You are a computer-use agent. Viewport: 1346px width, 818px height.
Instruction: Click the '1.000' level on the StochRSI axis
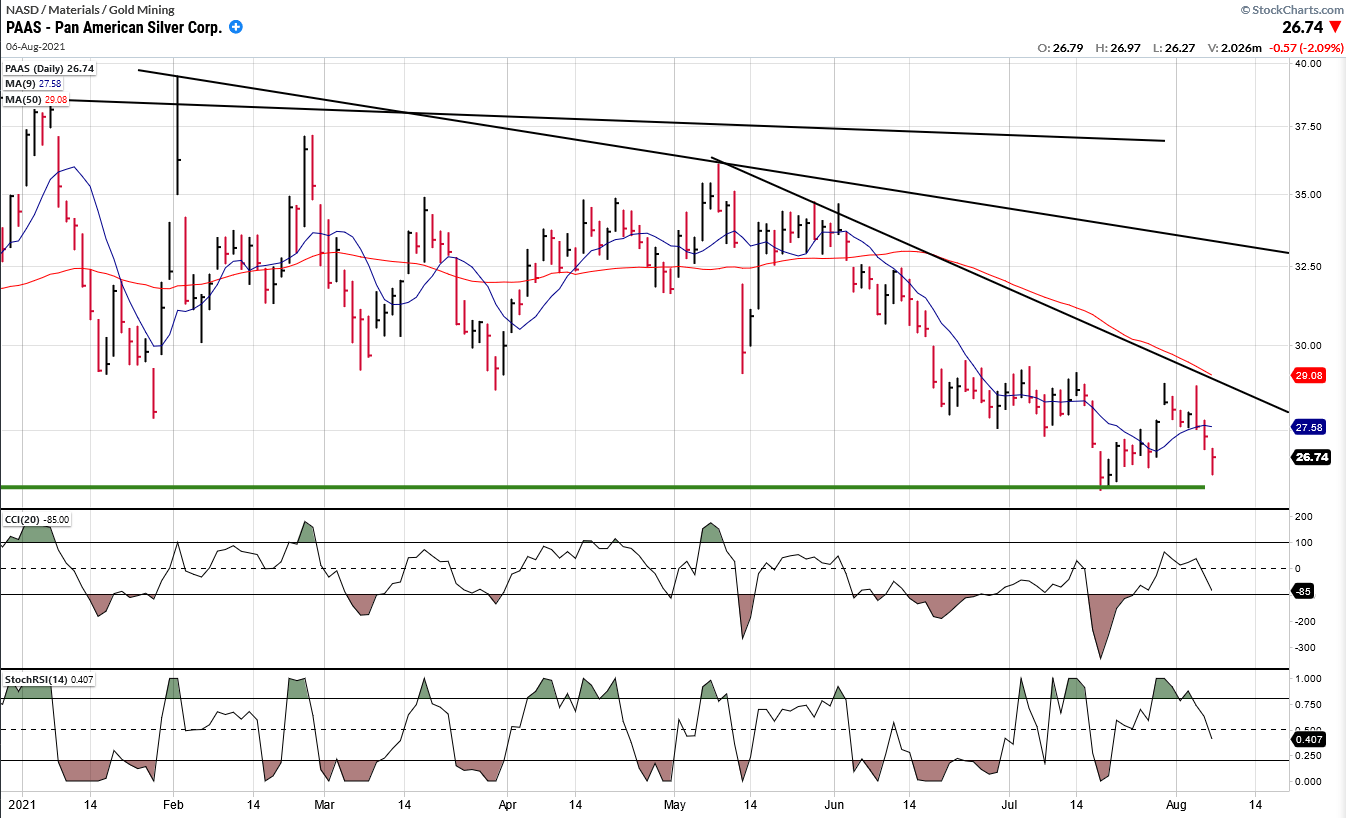point(1308,678)
